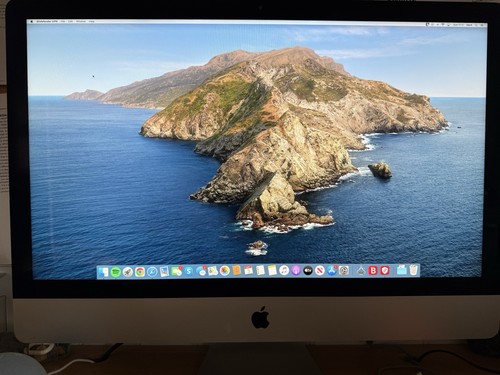Open the purple Podcasts app
The image size is (500, 375).
[296, 270]
